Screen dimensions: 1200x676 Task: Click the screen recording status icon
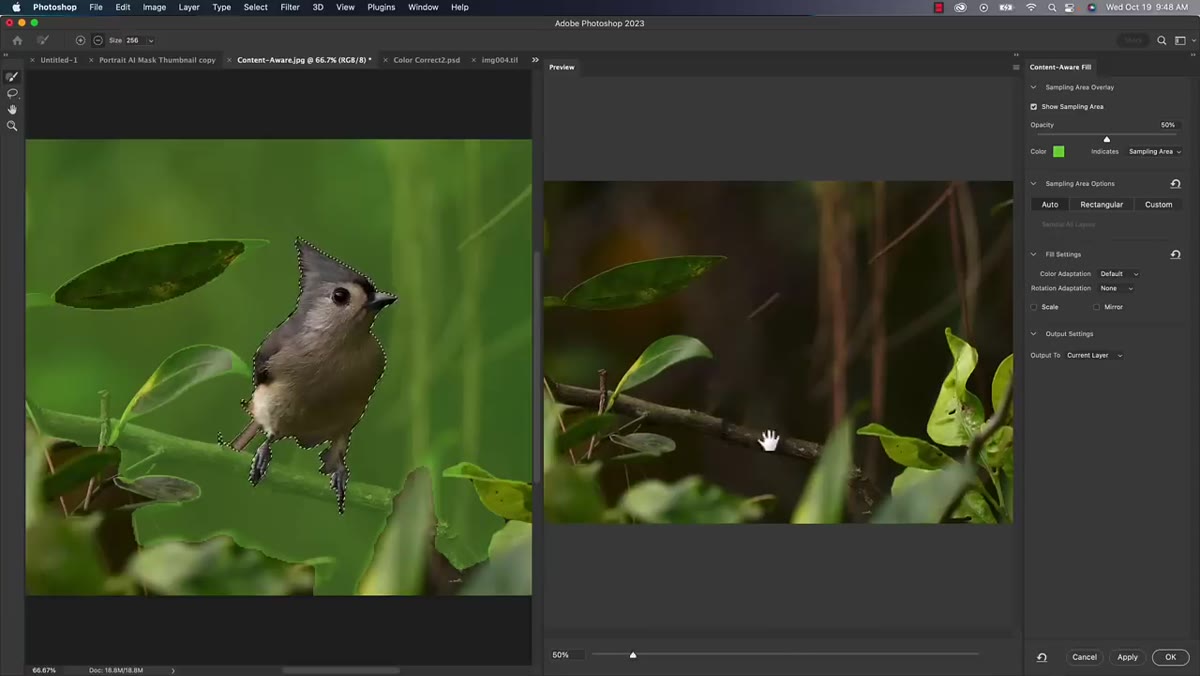[x=983, y=7]
